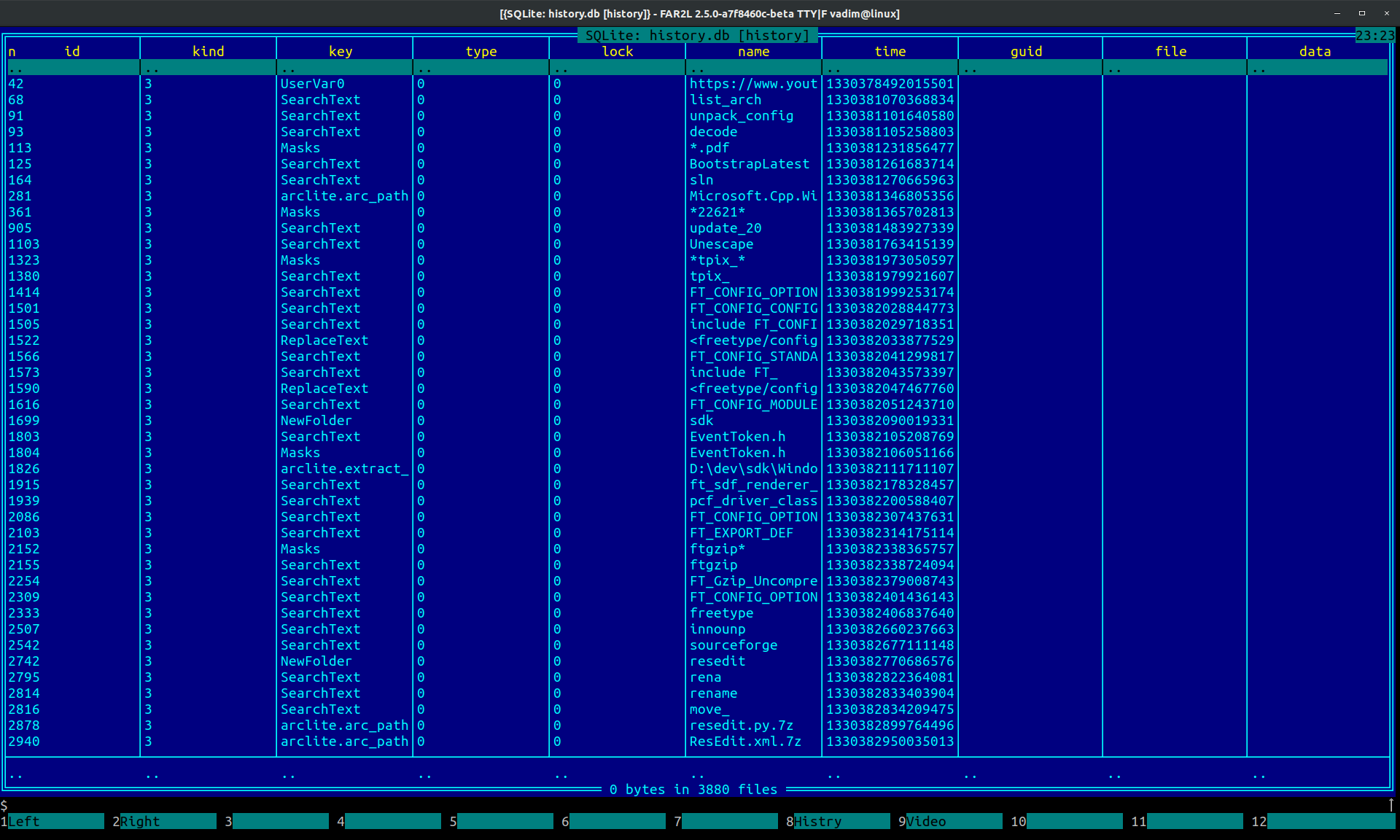Click the sourceforge name entry
Image resolution: width=1400 pixels, height=840 pixels.
pos(733,645)
